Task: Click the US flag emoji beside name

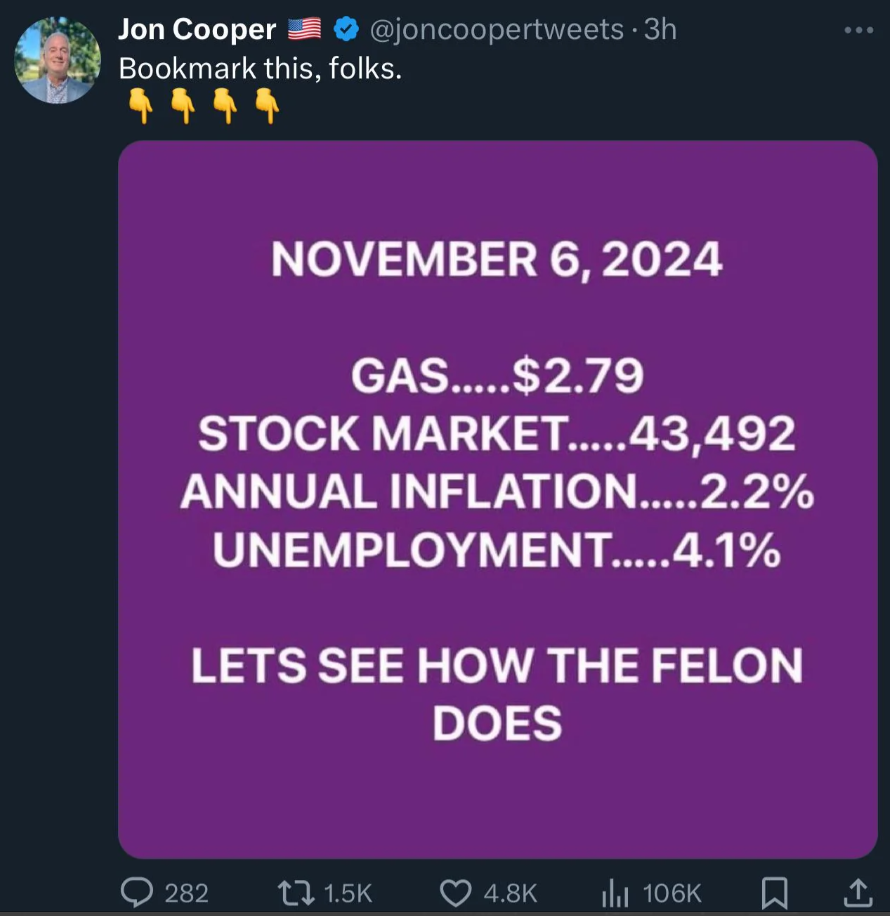Action: tap(304, 30)
